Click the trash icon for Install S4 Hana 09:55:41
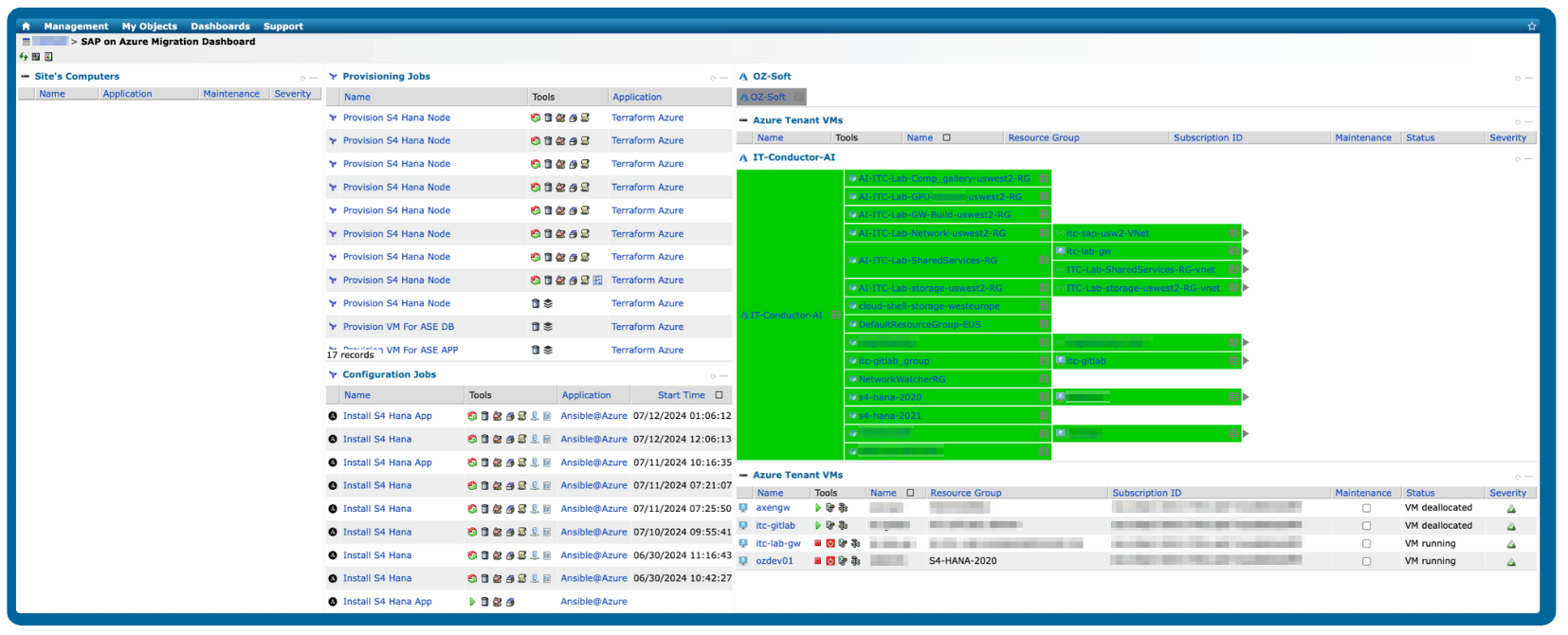The height and width of the screenshot is (635, 1568). 484,533
